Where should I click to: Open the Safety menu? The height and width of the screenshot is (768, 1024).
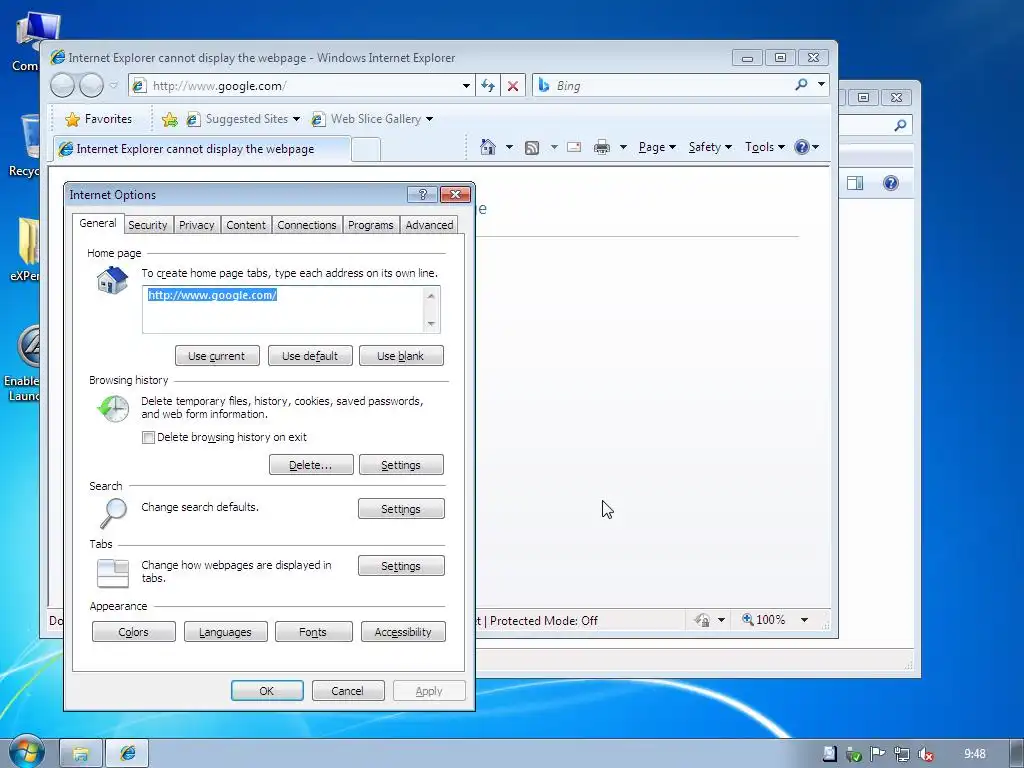point(710,147)
